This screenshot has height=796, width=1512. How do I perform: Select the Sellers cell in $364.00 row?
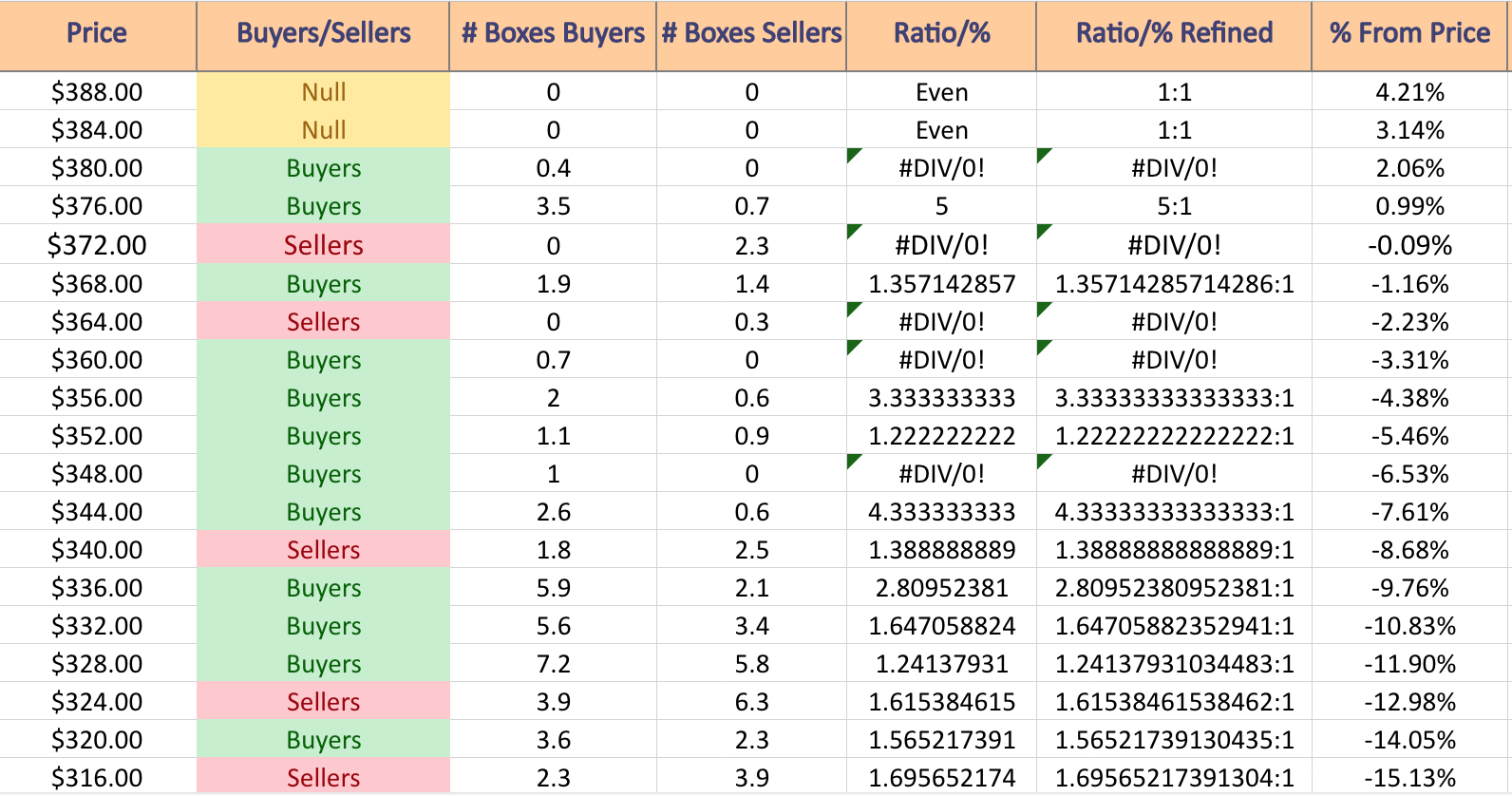coord(323,322)
